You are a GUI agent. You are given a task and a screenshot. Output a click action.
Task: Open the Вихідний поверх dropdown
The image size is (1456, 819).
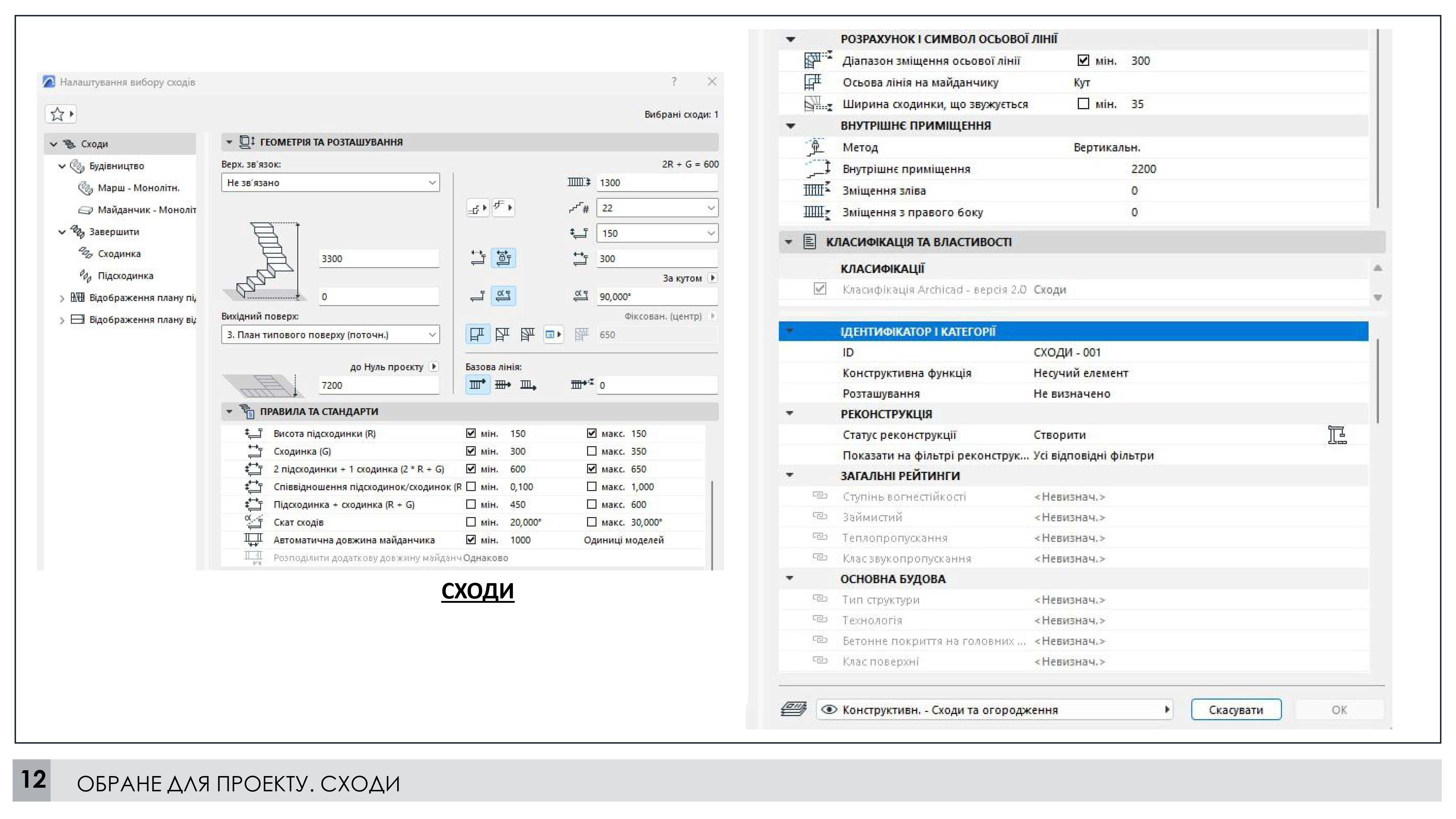point(330,335)
